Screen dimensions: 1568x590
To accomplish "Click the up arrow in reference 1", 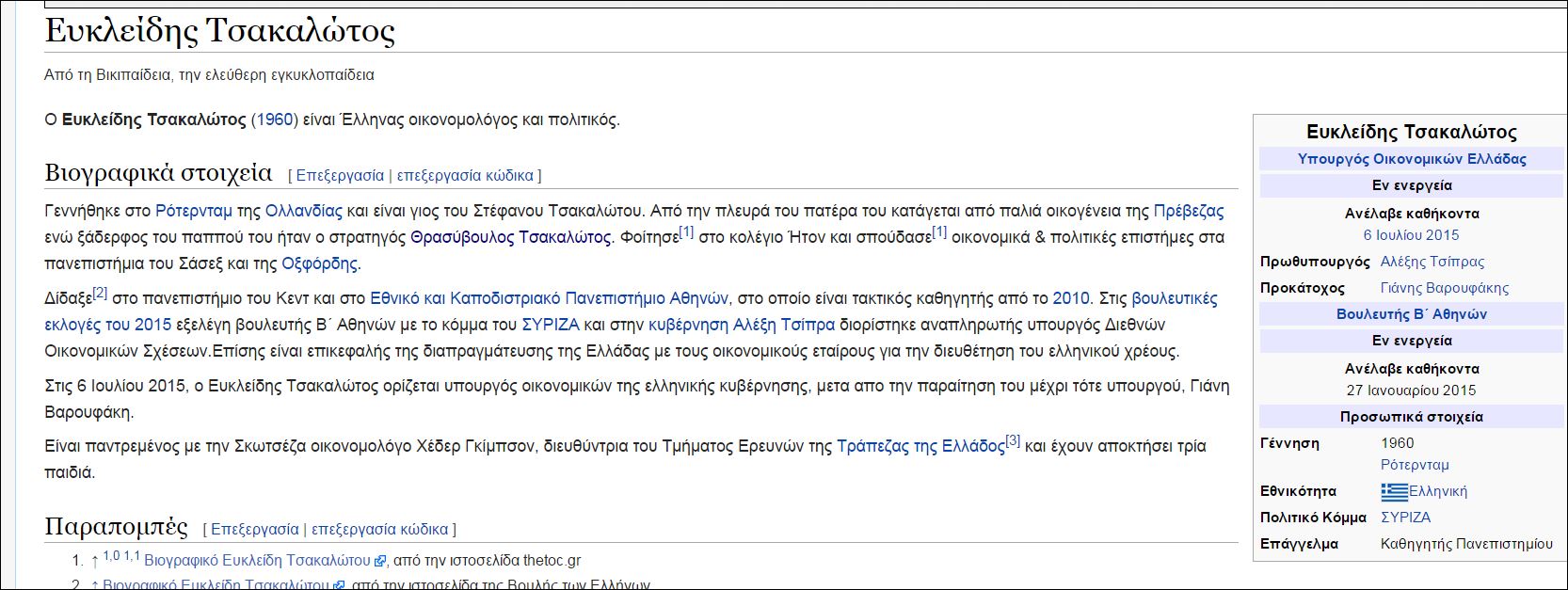I will (x=94, y=561).
